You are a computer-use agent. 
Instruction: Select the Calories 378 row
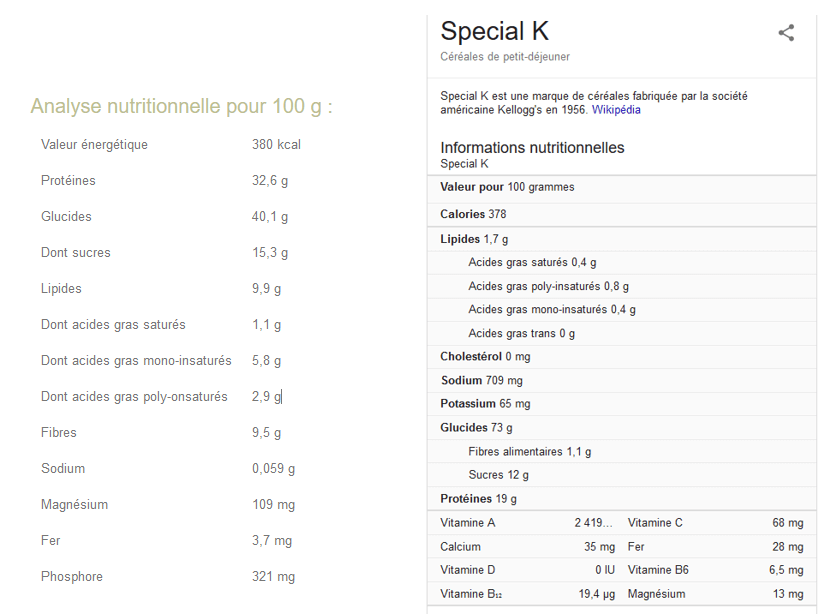622,214
